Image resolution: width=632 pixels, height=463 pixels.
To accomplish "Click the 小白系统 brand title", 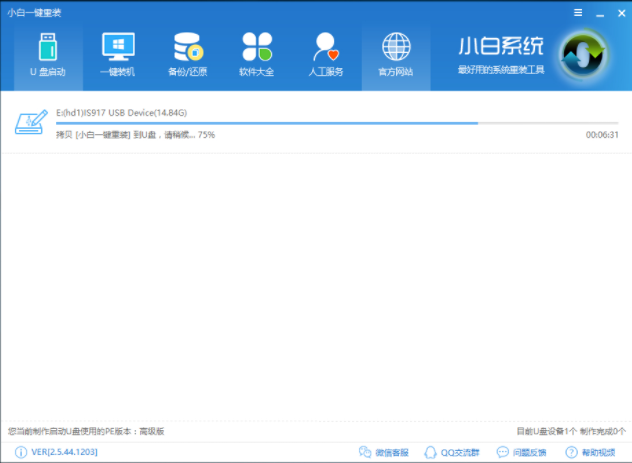I will 500,46.
